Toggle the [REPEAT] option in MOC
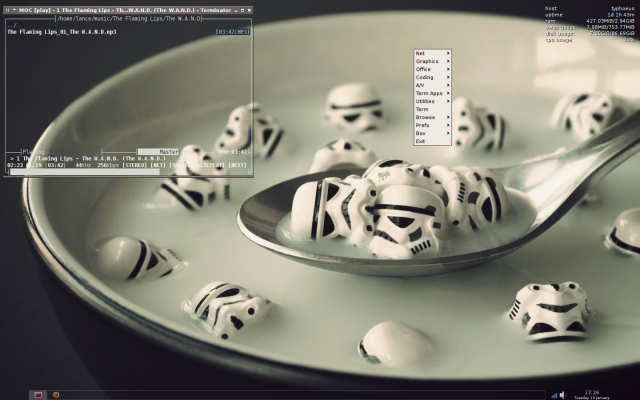Viewport: 640px width, 400px height. tap(212, 165)
